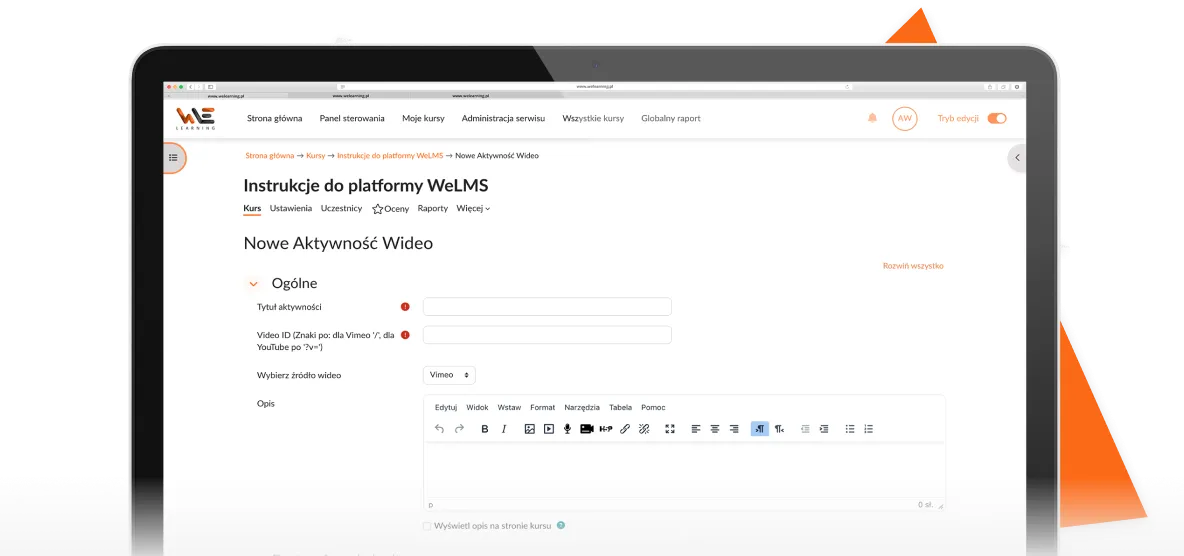Open Panel sterowania in the navigation

(x=352, y=119)
